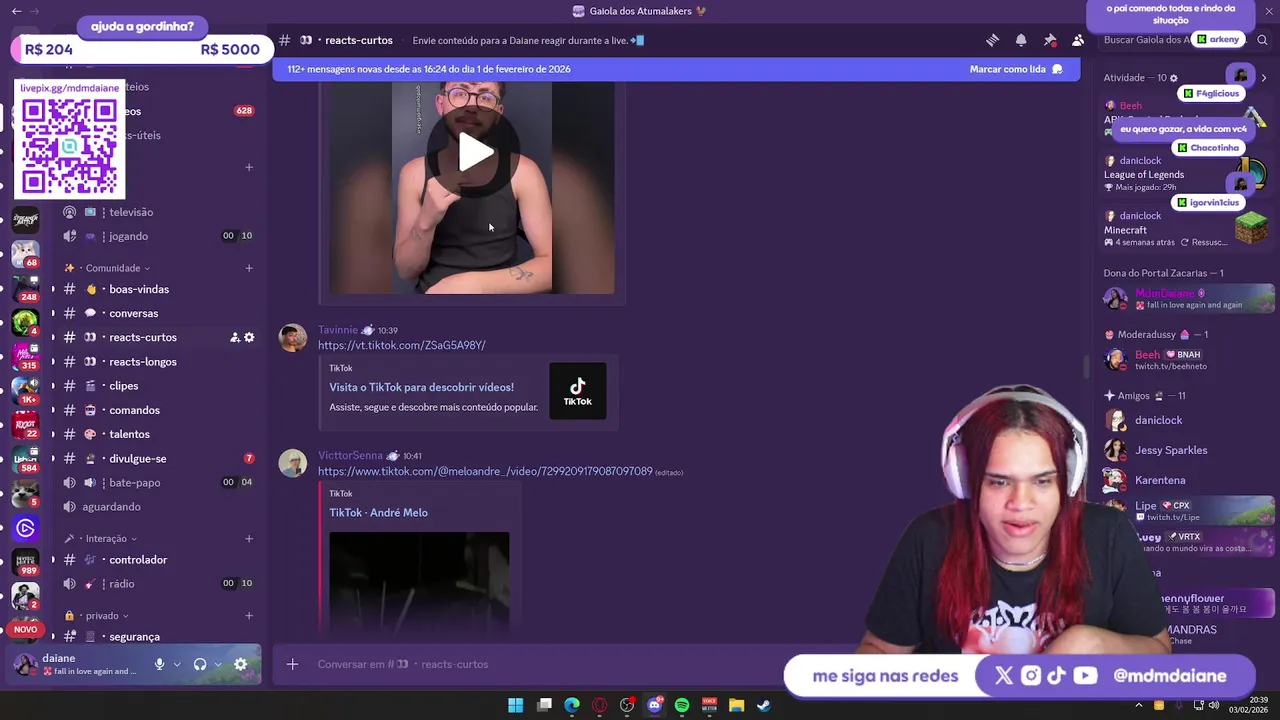Play the video in the chat
This screenshot has width=1280, height=720.
(x=476, y=153)
